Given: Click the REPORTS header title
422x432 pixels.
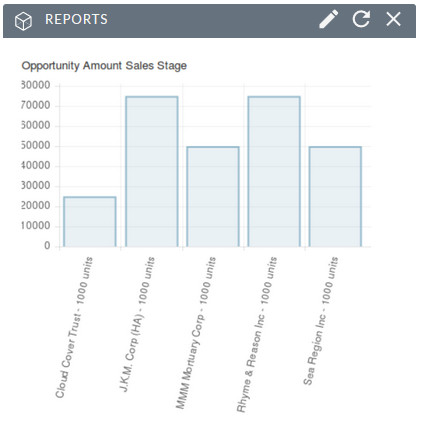Looking at the screenshot, I should tap(76, 19).
